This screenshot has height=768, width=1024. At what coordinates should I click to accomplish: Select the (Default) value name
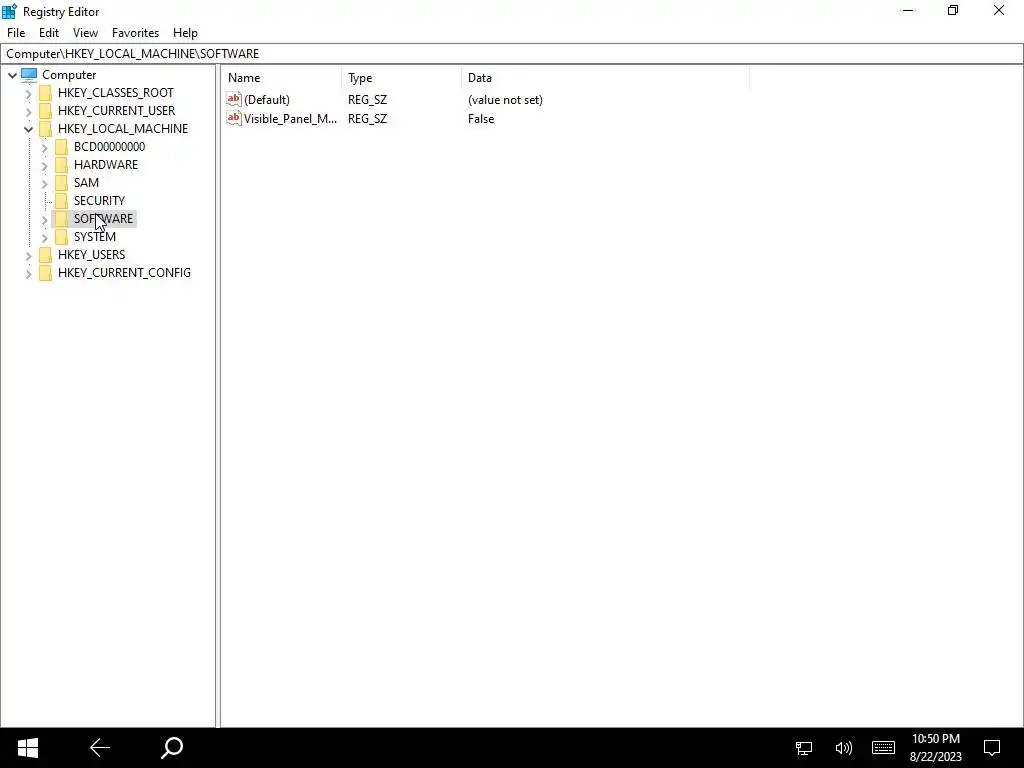(x=266, y=100)
